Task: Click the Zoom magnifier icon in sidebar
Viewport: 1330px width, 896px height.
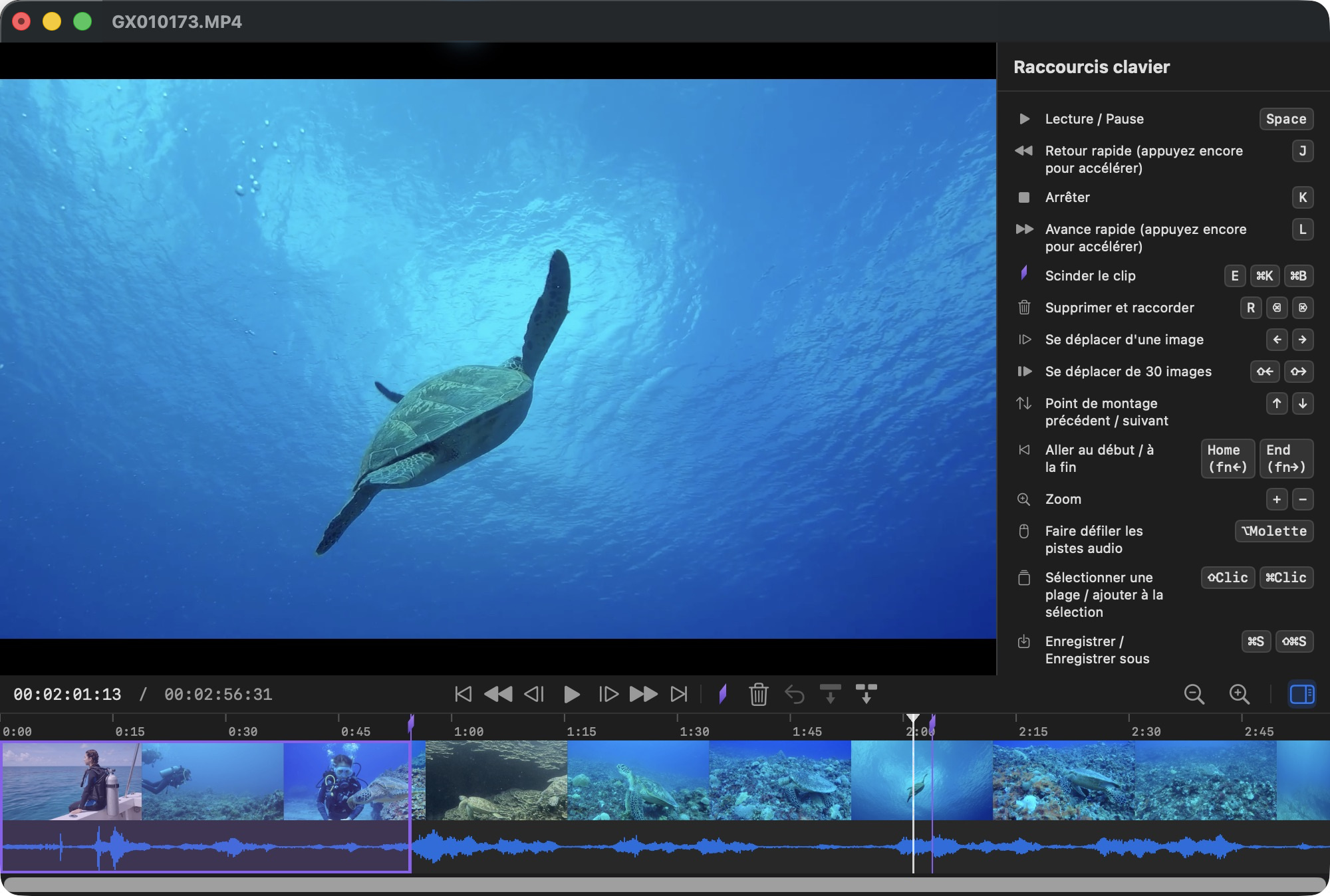Action: click(1024, 499)
